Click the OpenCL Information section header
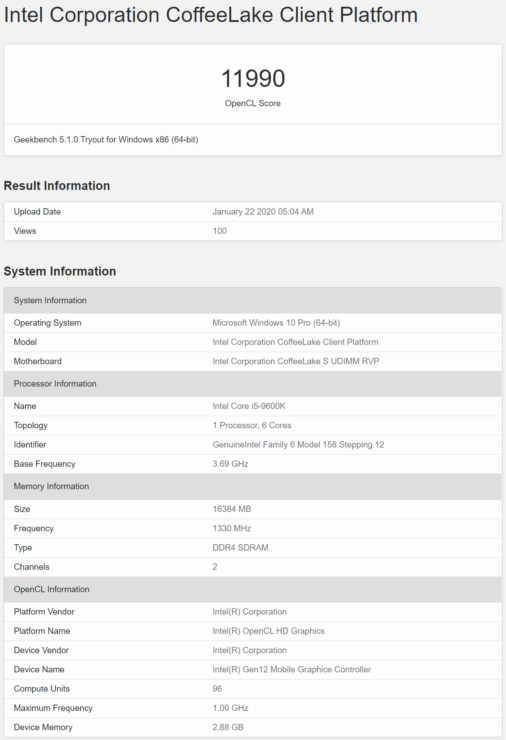This screenshot has height=740, width=506. click(253, 589)
